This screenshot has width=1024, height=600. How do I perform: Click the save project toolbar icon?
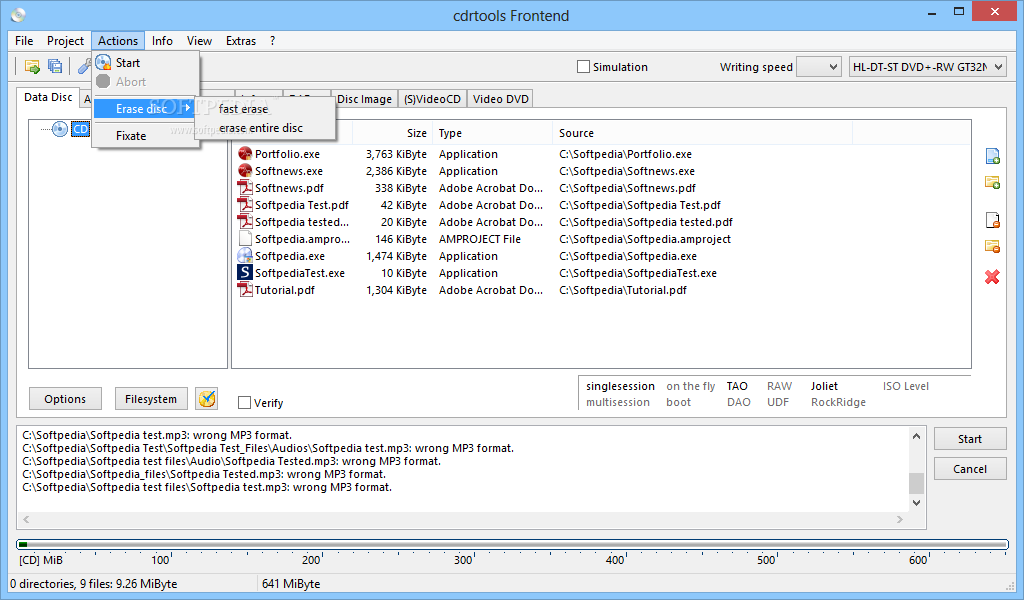55,66
